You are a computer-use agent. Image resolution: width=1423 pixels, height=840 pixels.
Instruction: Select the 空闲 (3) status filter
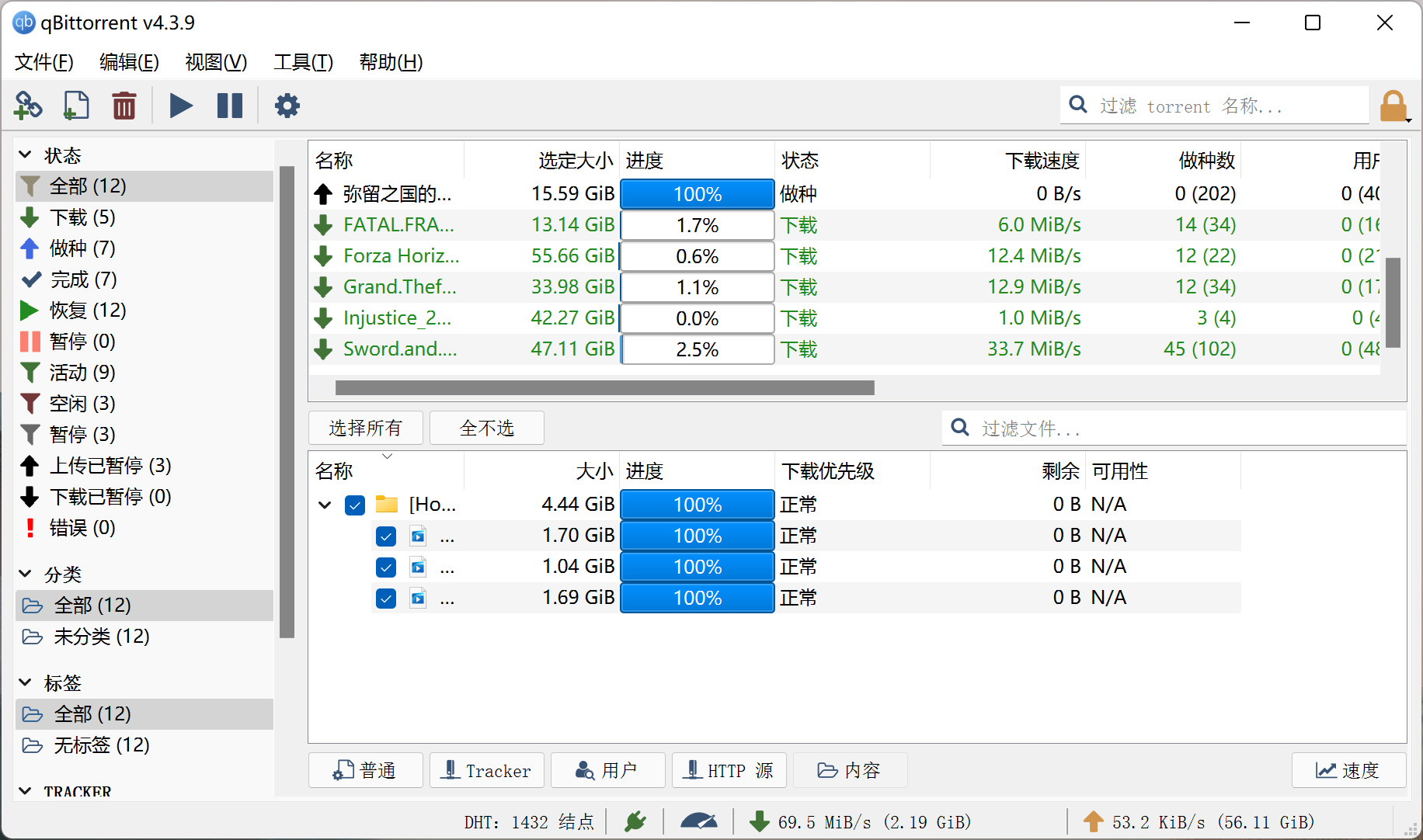(144, 404)
